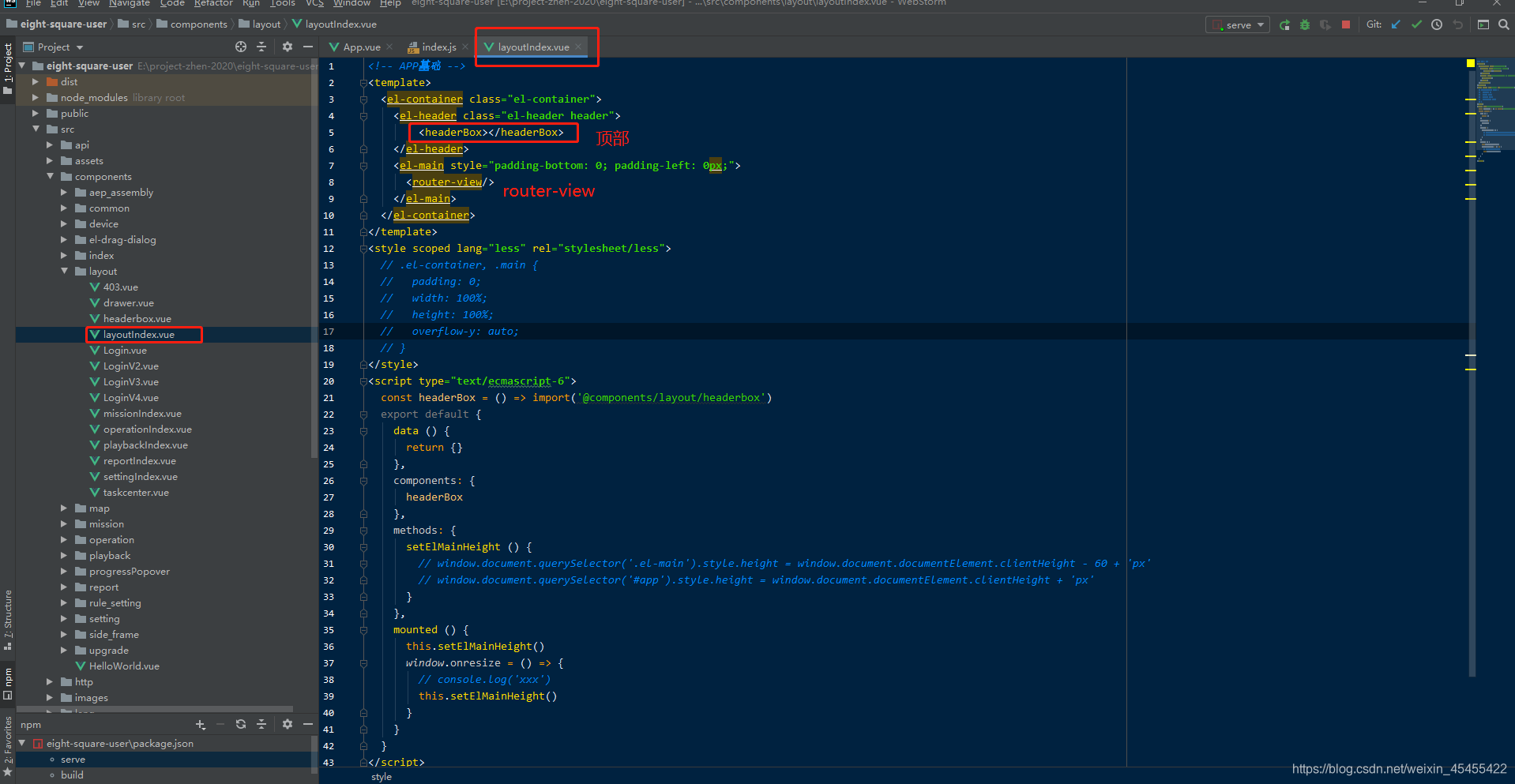This screenshot has height=784, width=1515.
Task: Expand the map folder
Action: 64,508
